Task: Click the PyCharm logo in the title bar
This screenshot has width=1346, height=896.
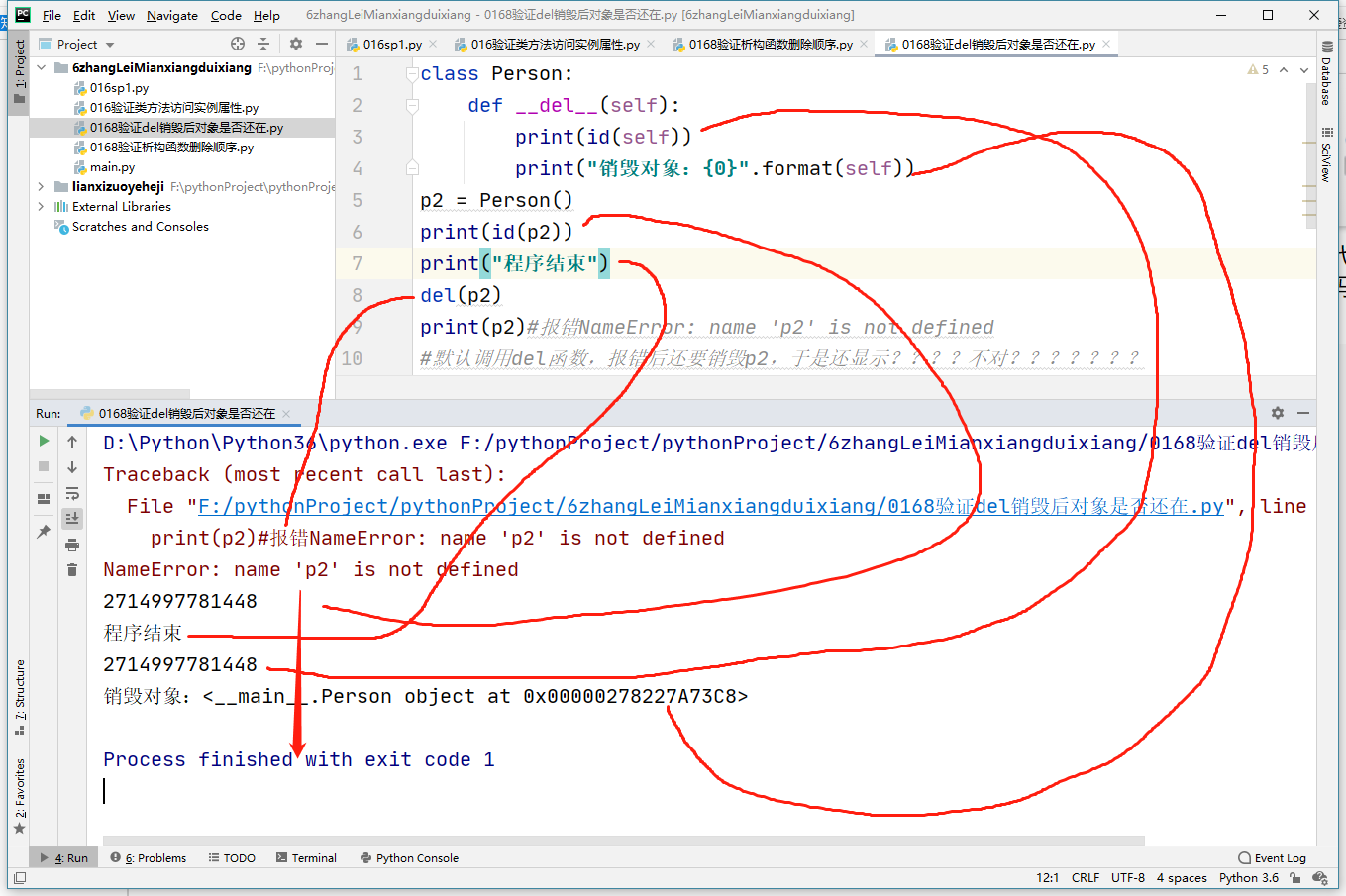Action: pyautogui.click(x=23, y=15)
